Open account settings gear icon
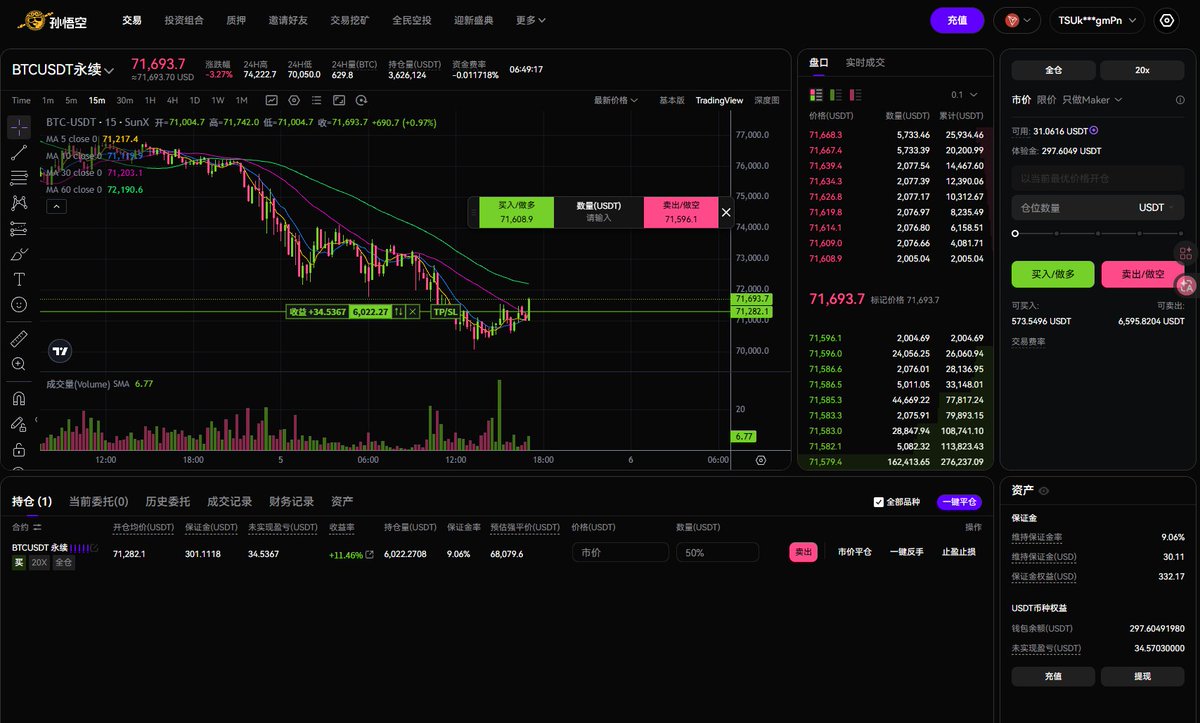 point(1166,20)
